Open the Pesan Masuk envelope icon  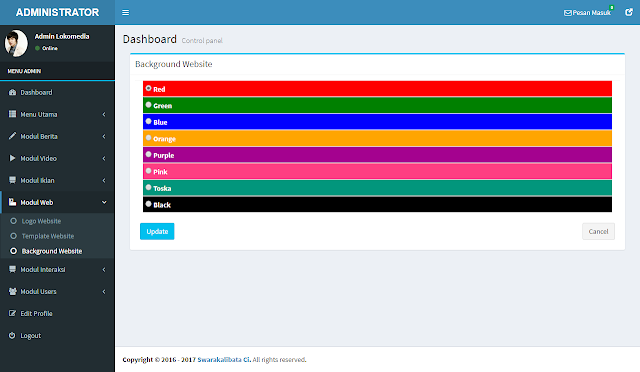pyautogui.click(x=567, y=13)
